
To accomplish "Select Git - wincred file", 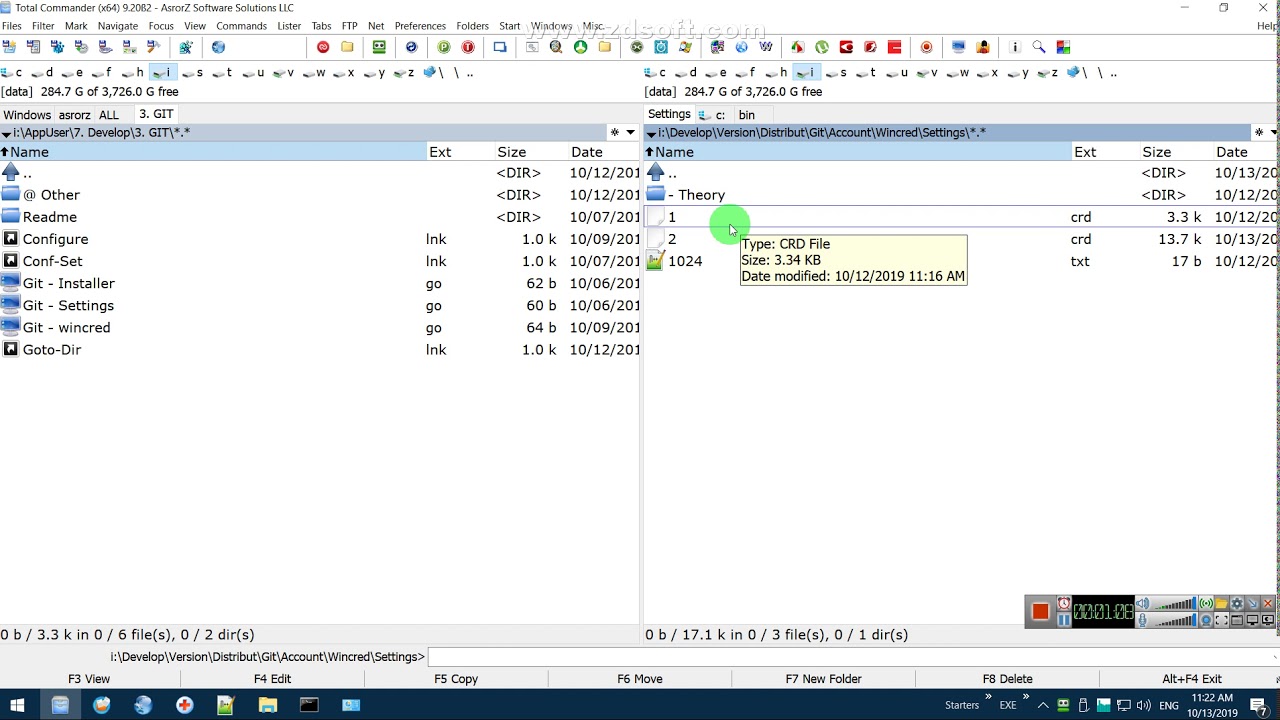I will point(66,327).
